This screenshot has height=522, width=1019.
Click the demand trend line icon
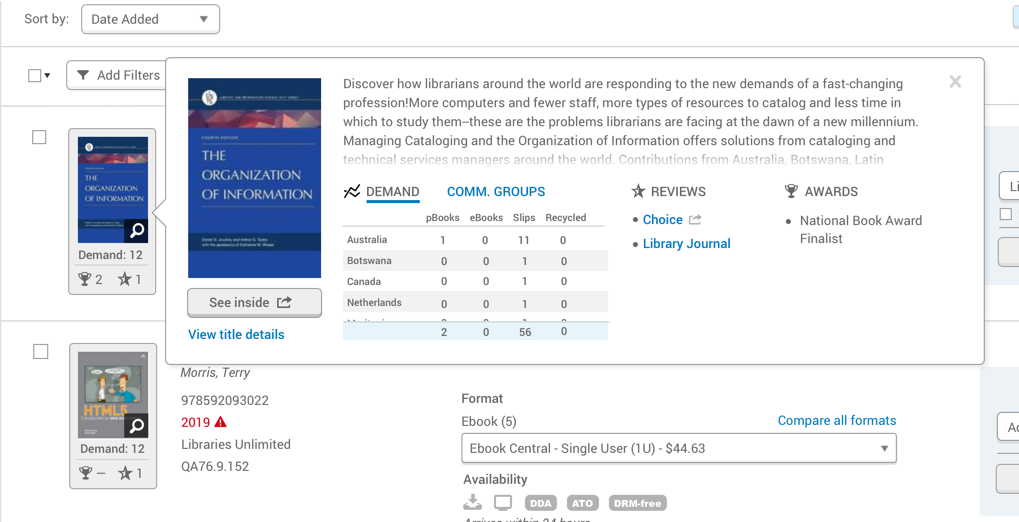[x=352, y=192]
